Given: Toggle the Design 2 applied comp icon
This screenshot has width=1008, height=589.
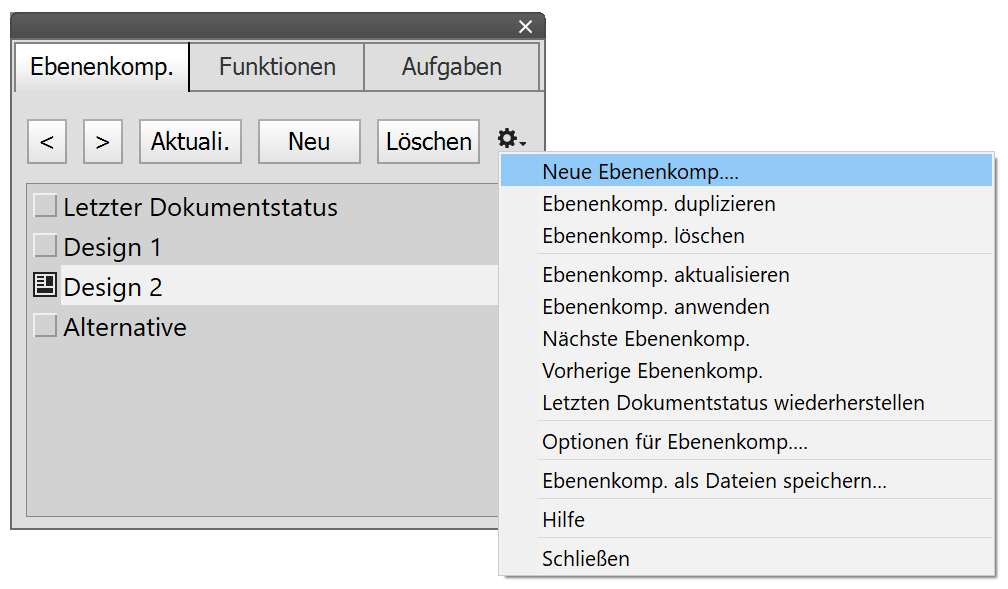Looking at the screenshot, I should (45, 286).
